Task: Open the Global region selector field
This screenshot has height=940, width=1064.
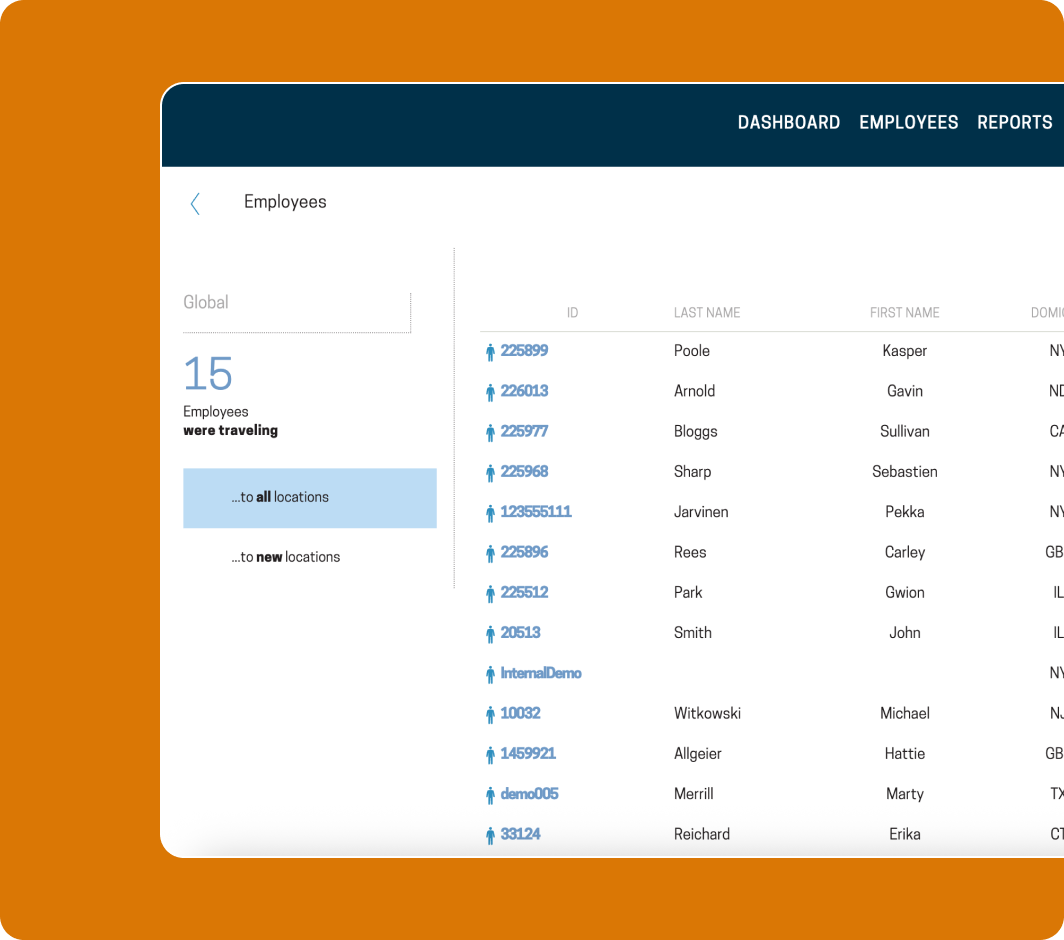Action: tap(297, 312)
